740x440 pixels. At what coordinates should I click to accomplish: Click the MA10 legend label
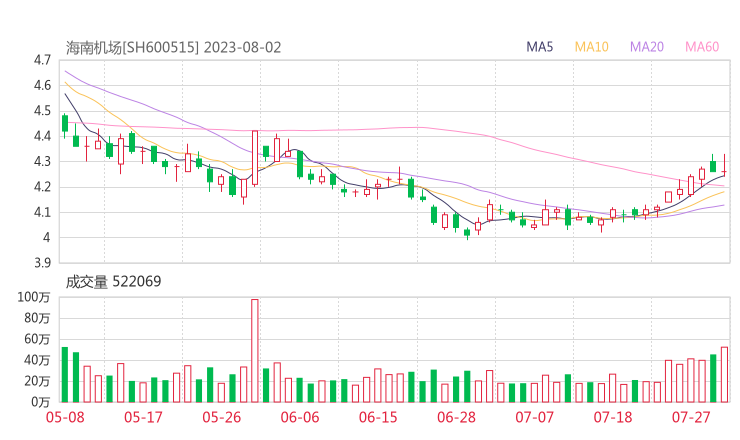(591, 47)
